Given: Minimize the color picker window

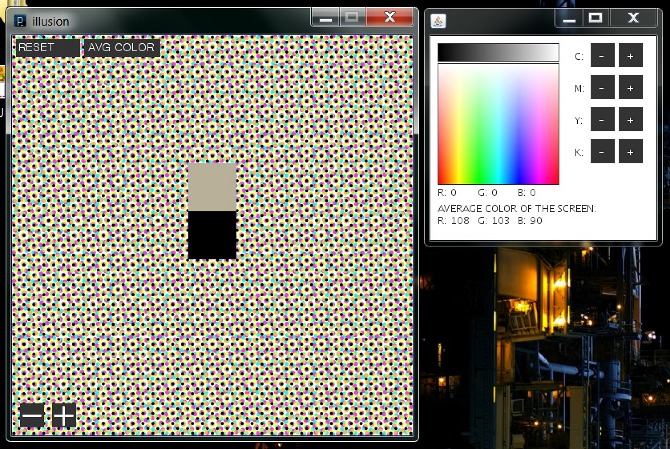Looking at the screenshot, I should click(x=569, y=18).
